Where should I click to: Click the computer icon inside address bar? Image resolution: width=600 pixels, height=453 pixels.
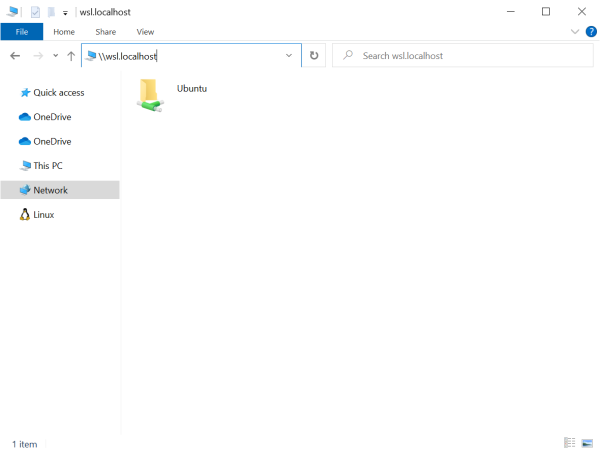pos(91,56)
